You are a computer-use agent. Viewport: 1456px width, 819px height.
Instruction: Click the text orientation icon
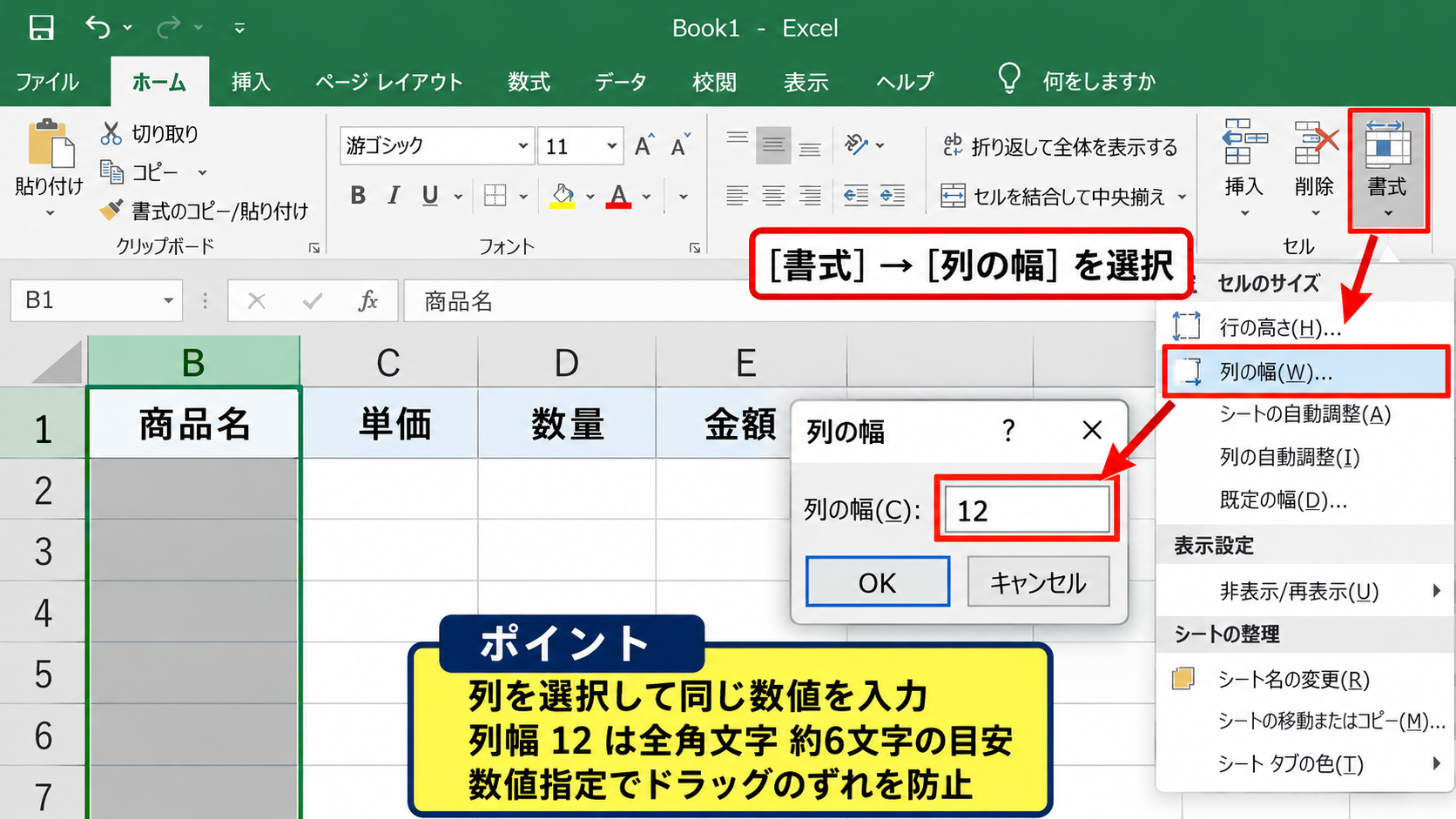857,144
